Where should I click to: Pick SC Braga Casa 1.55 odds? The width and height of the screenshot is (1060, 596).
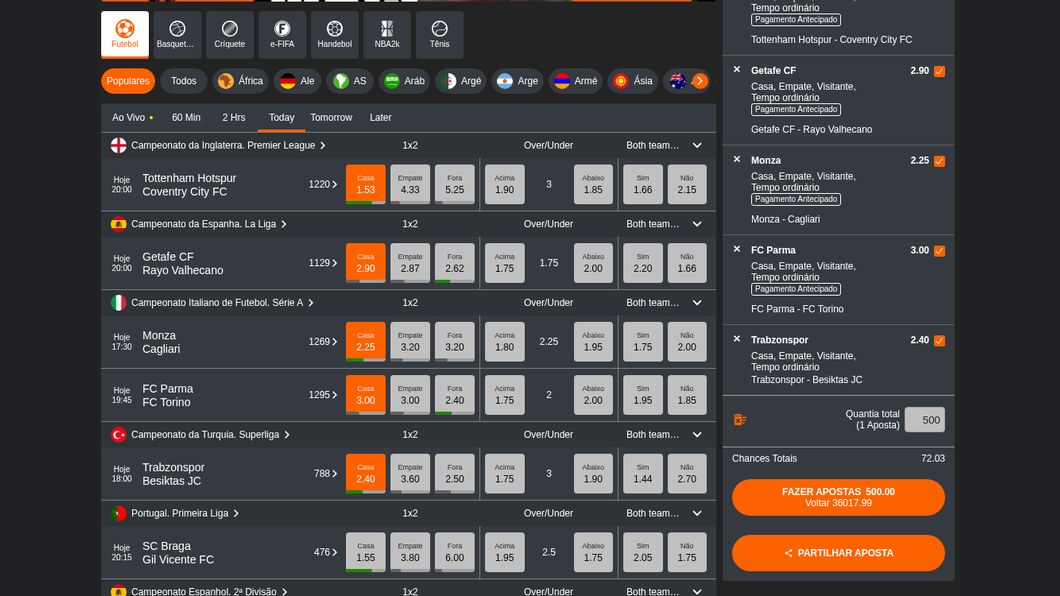[x=366, y=552]
